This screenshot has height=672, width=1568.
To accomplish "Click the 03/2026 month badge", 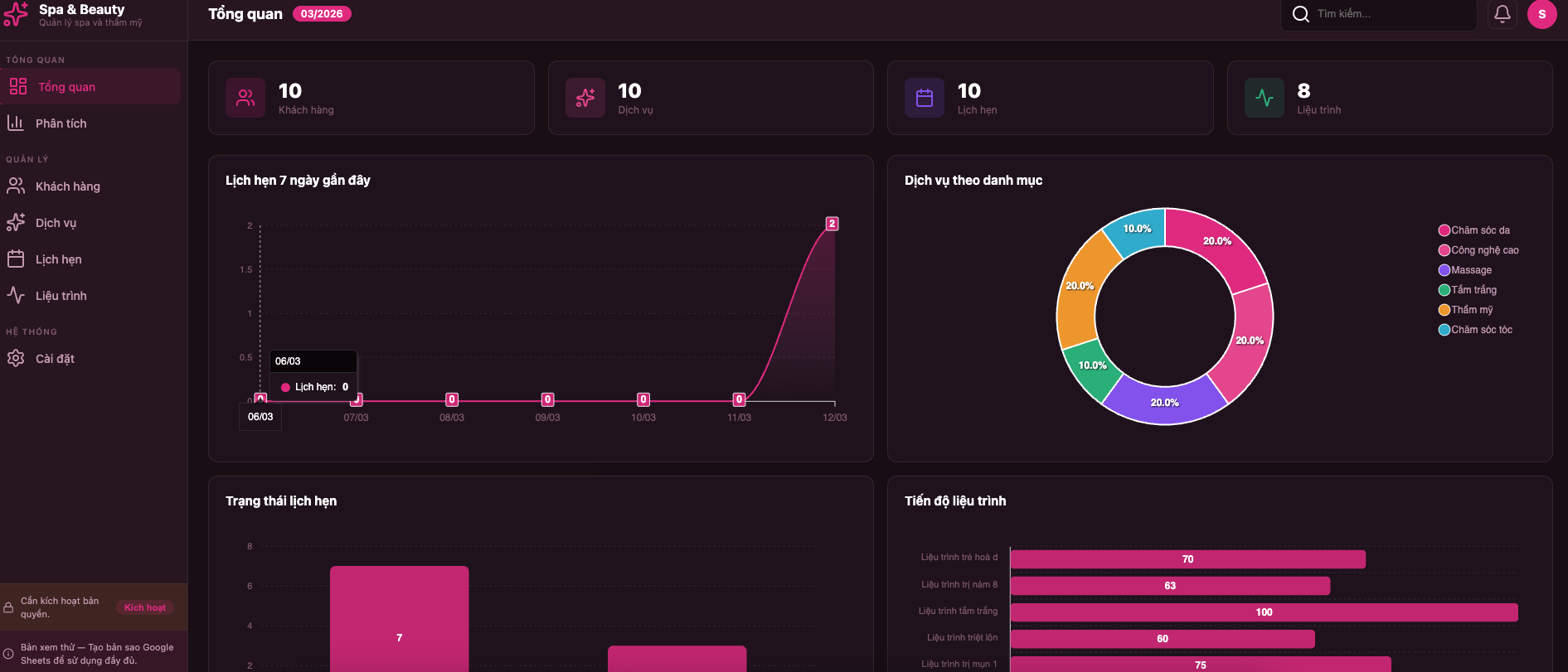I will [x=322, y=14].
